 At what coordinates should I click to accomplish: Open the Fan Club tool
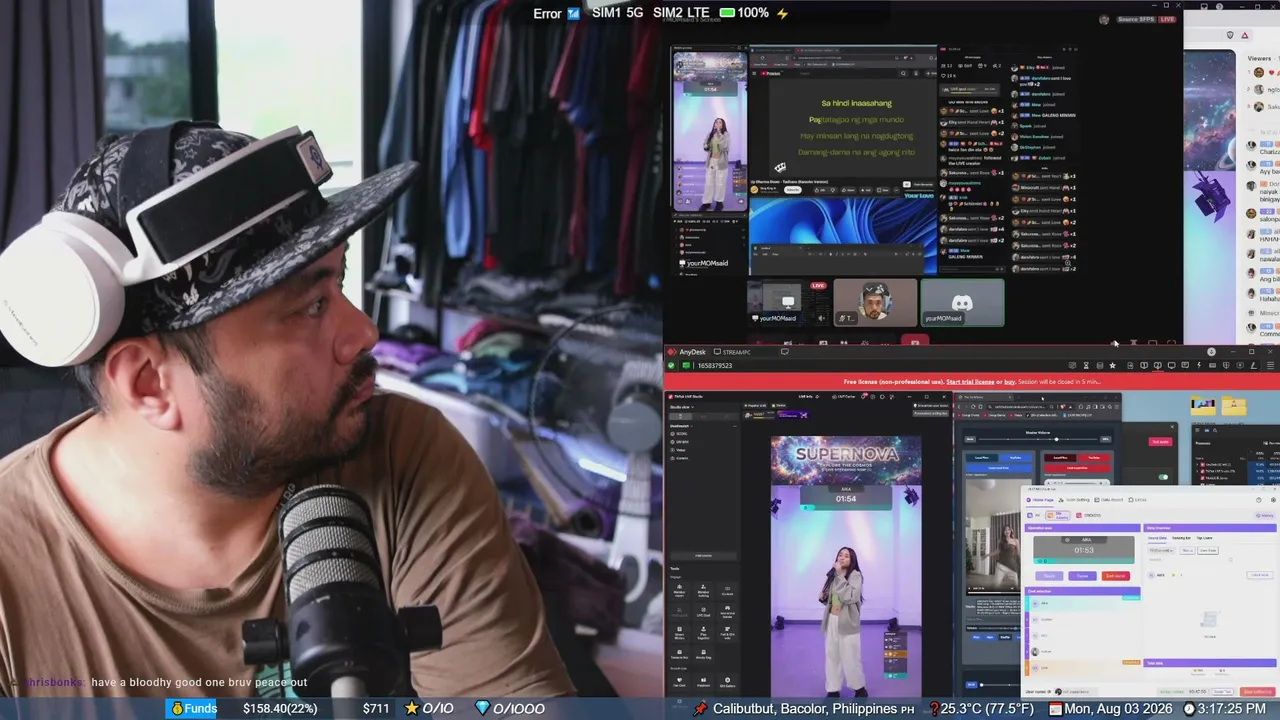680,683
